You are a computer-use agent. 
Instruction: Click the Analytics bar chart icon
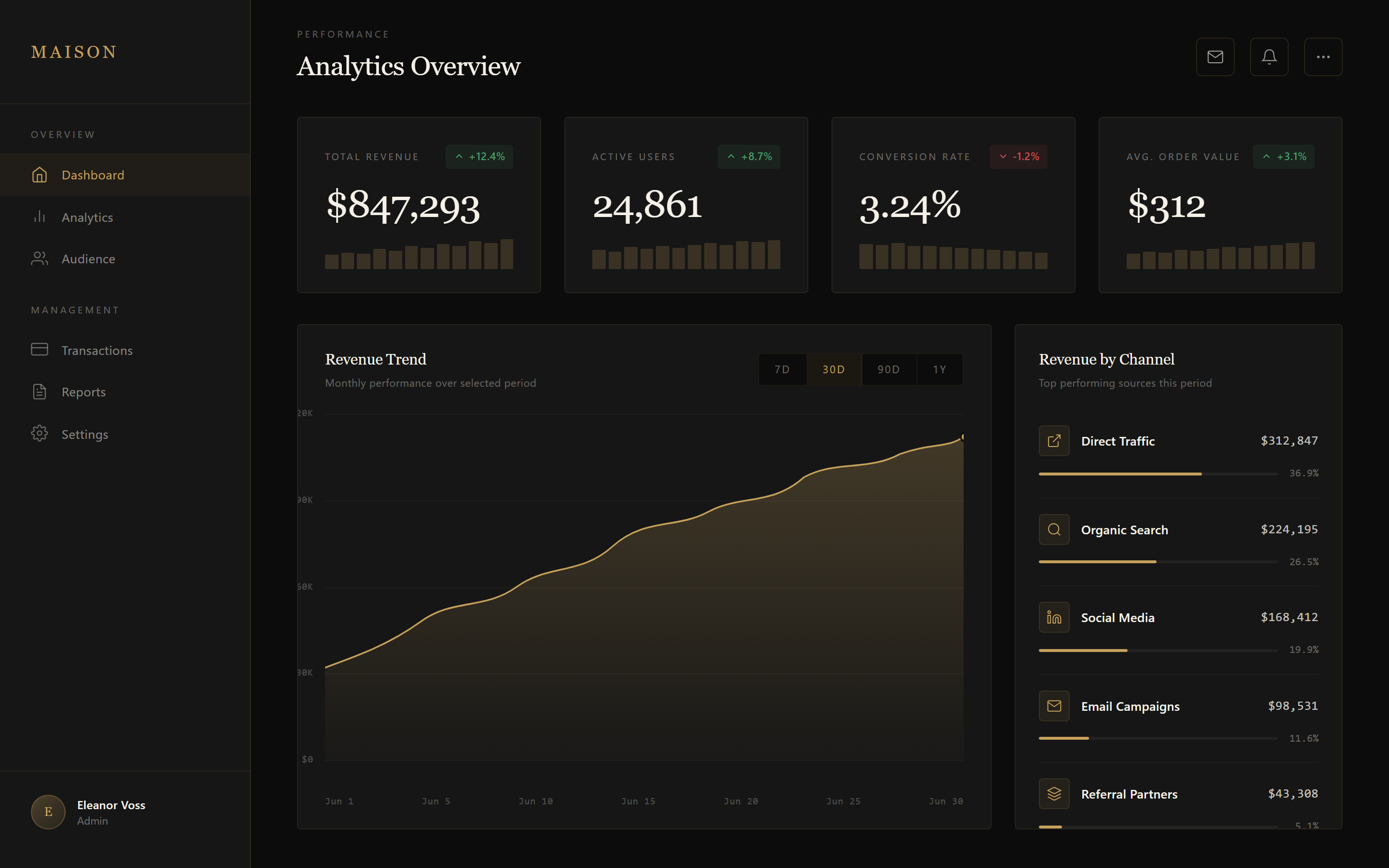pos(39,217)
